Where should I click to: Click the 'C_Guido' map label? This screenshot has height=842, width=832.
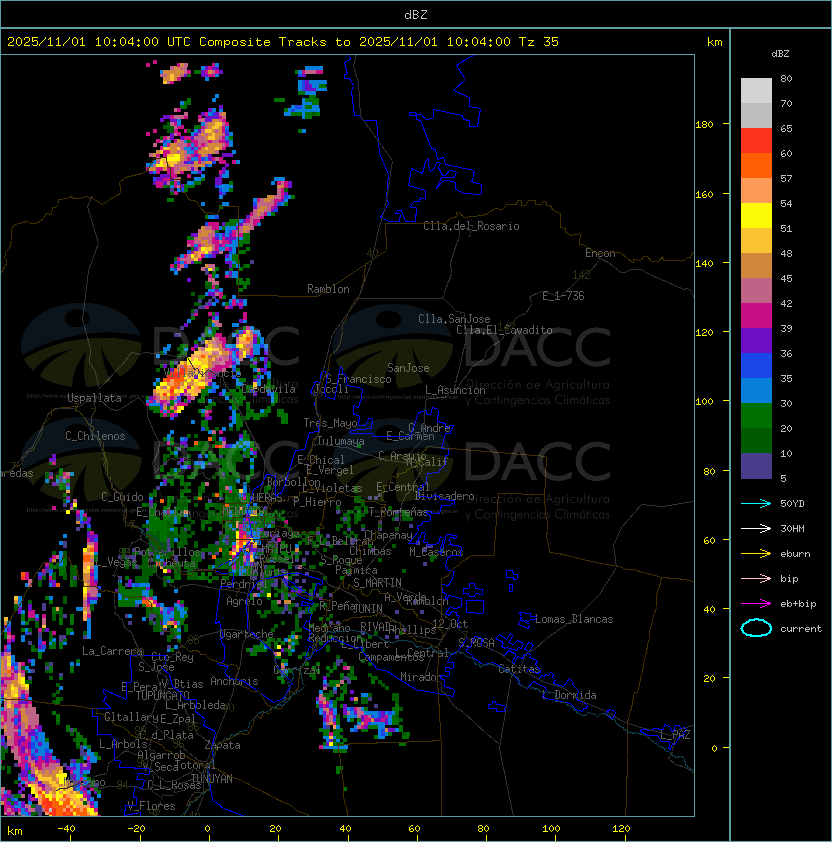pos(122,497)
